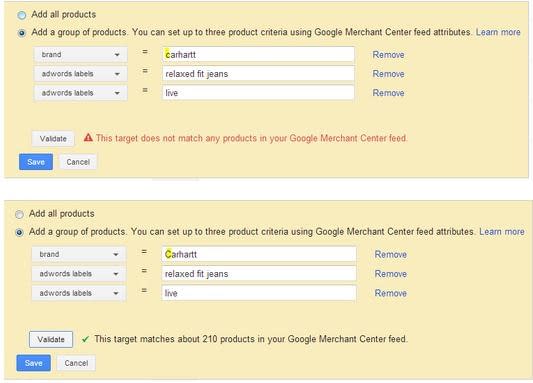Click 'relaxed fit jeans' input in upper panel

pyautogui.click(x=258, y=74)
